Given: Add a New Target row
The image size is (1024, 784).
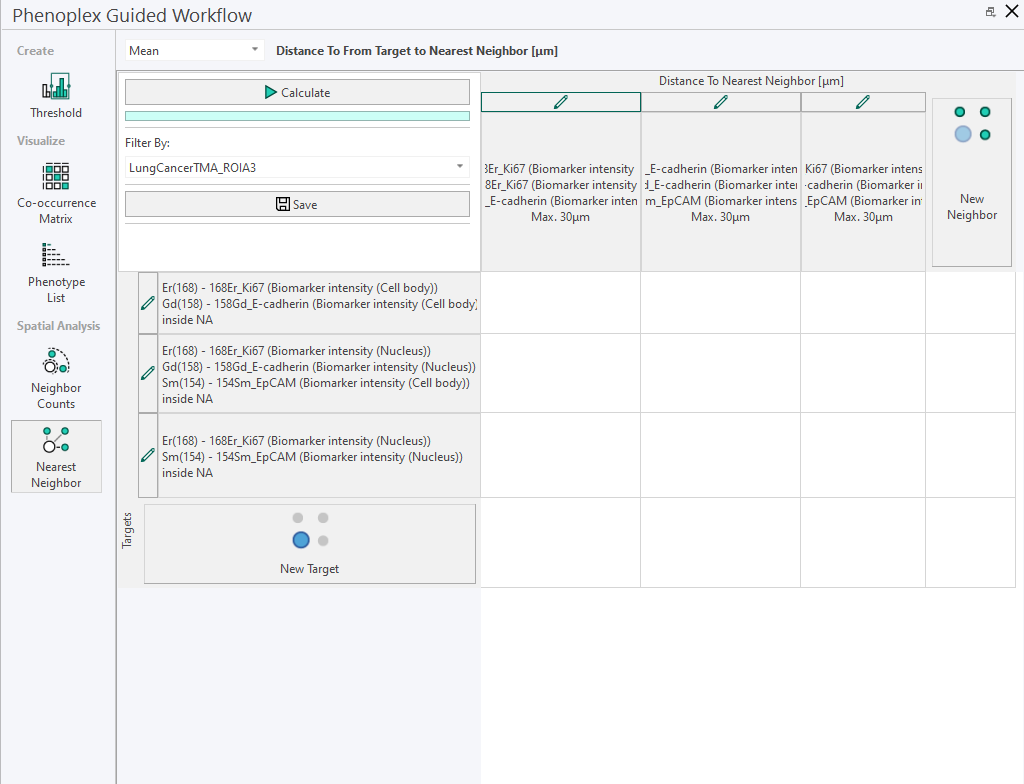Looking at the screenshot, I should click(310, 544).
